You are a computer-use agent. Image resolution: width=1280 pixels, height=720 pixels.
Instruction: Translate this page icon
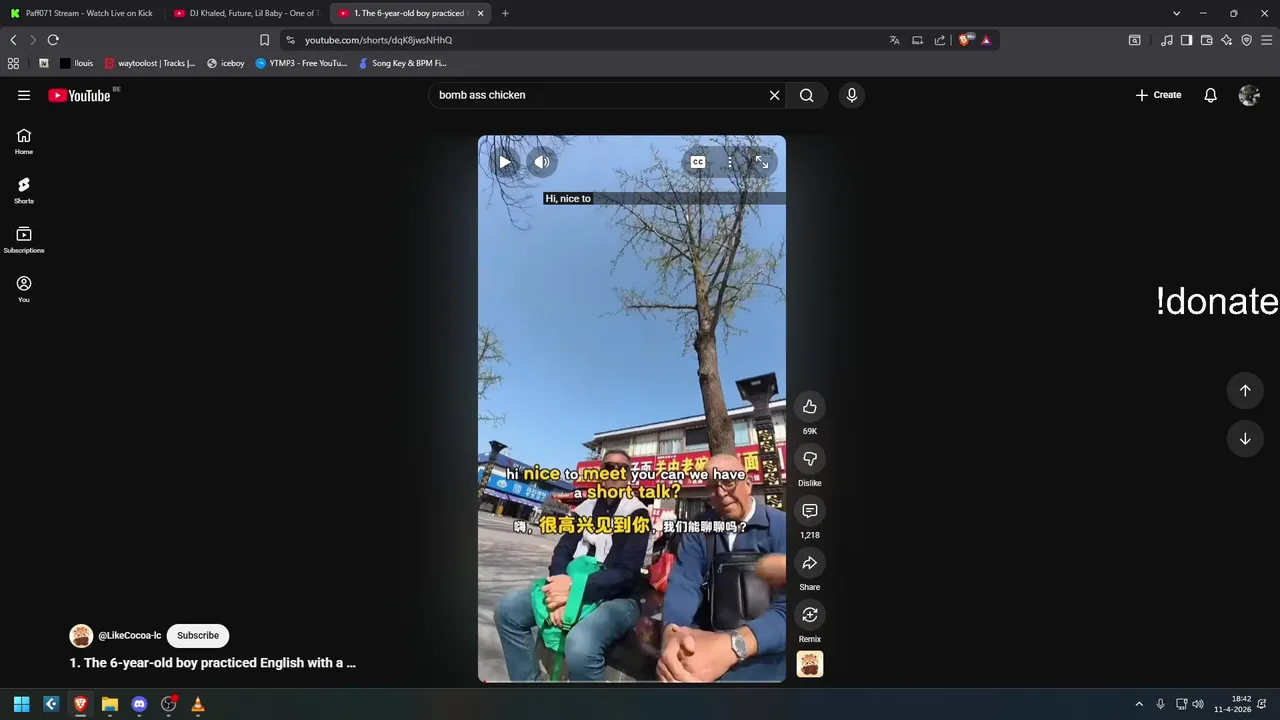894,40
